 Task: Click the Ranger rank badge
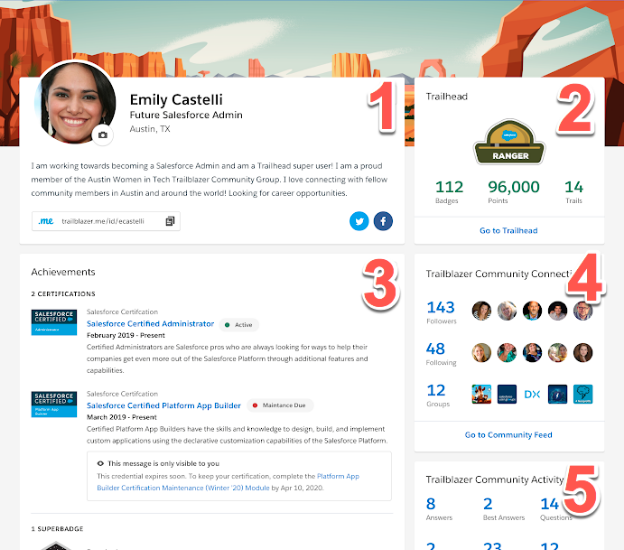tap(509, 142)
